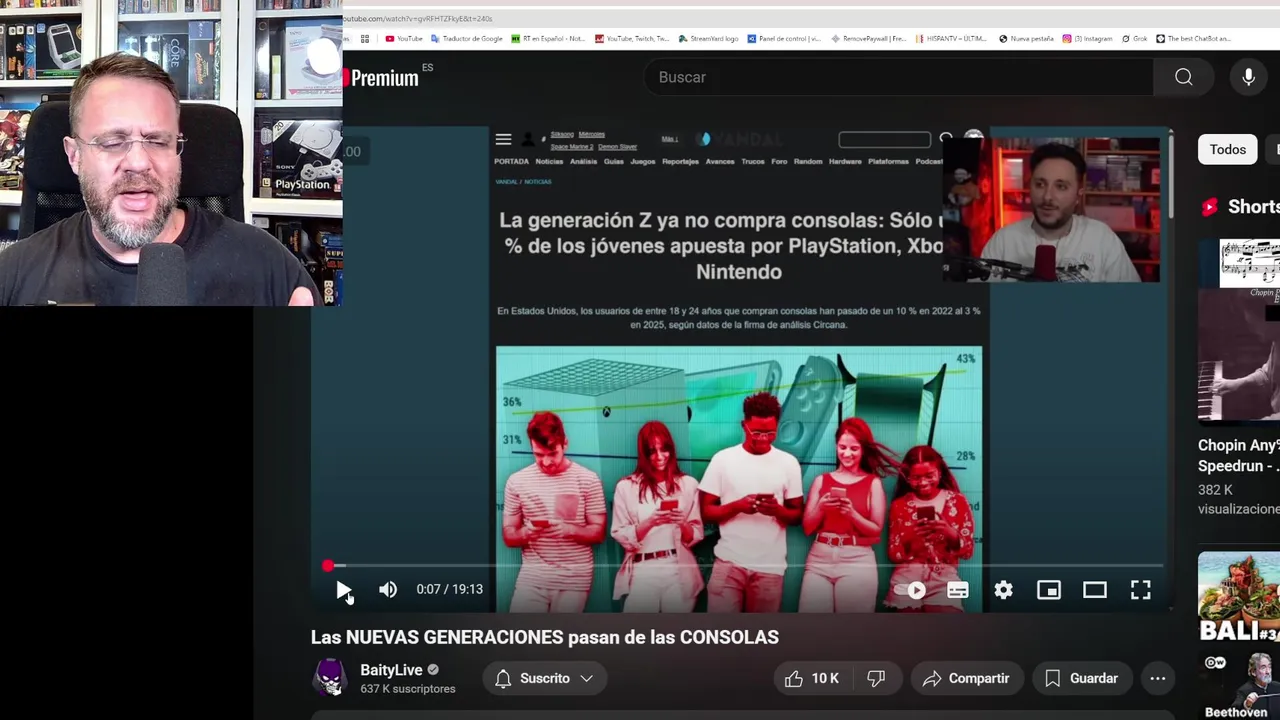Focus the Buscar search field
The height and width of the screenshot is (720, 1280).
click(x=898, y=77)
